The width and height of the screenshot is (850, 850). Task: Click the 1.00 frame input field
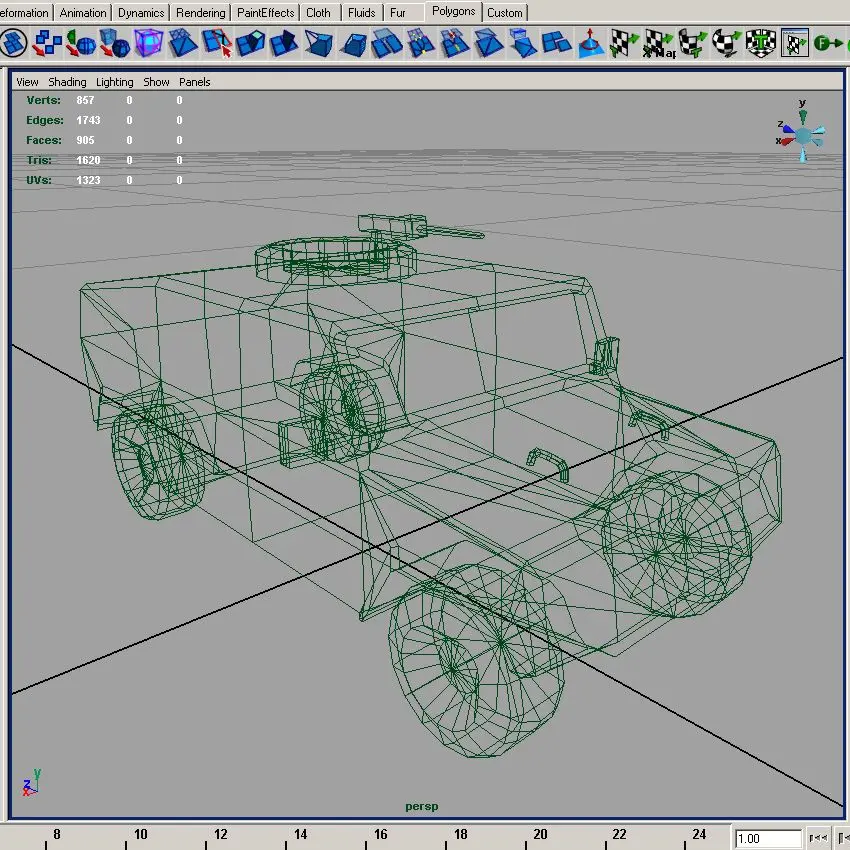pos(768,839)
